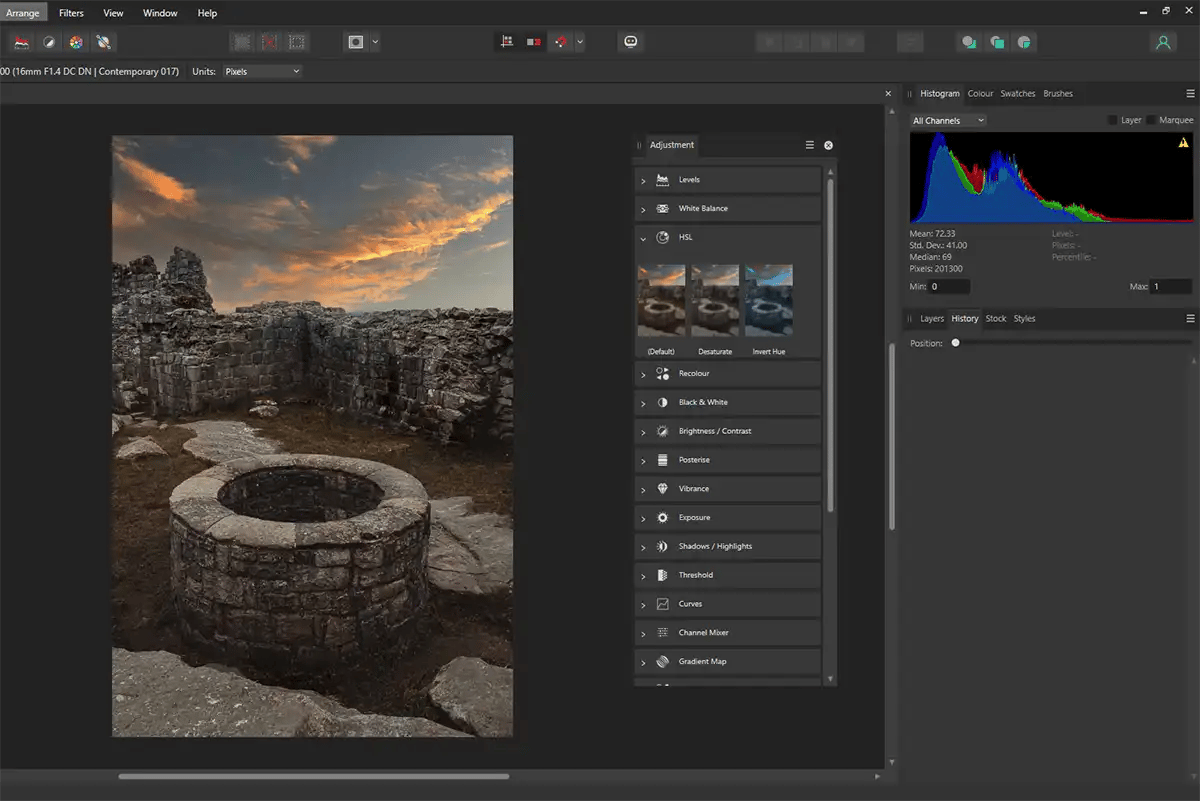1200x801 pixels.
Task: Click the Move By Whole Pixels icon
Action: tap(534, 42)
